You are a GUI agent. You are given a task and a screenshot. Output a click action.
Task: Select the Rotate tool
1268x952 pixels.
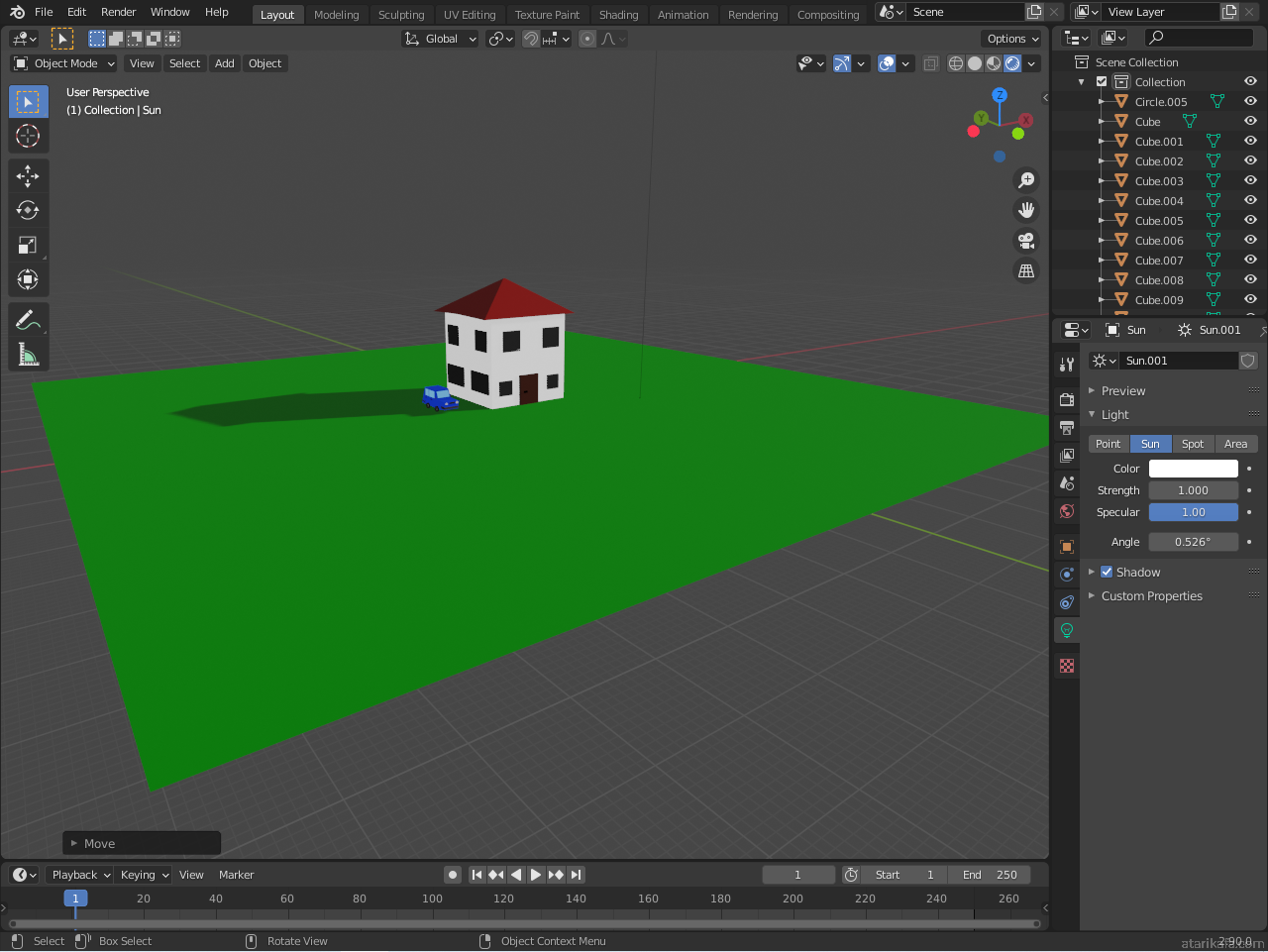point(28,210)
